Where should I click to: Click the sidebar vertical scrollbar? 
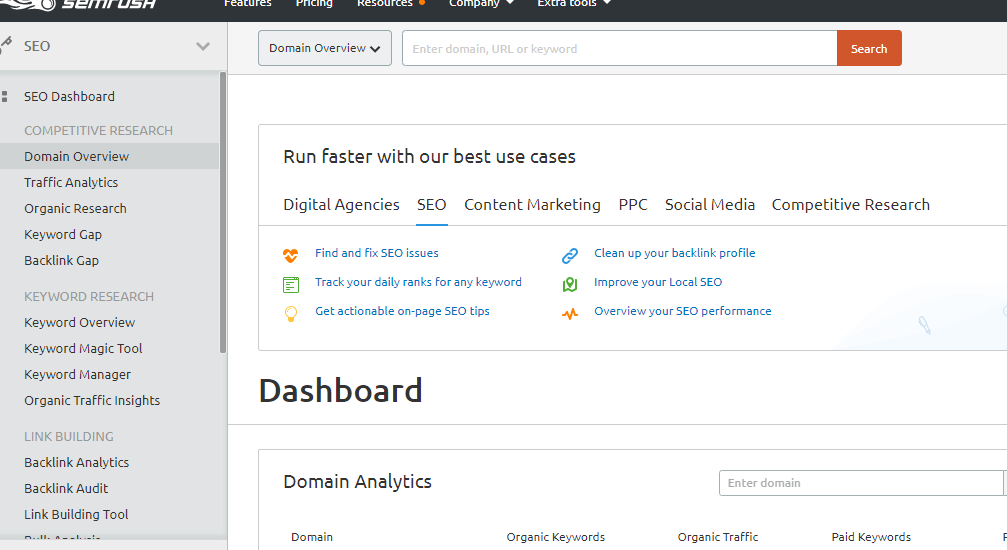click(223, 212)
